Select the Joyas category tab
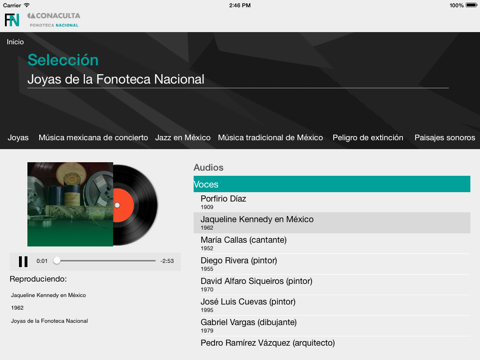 [x=18, y=138]
